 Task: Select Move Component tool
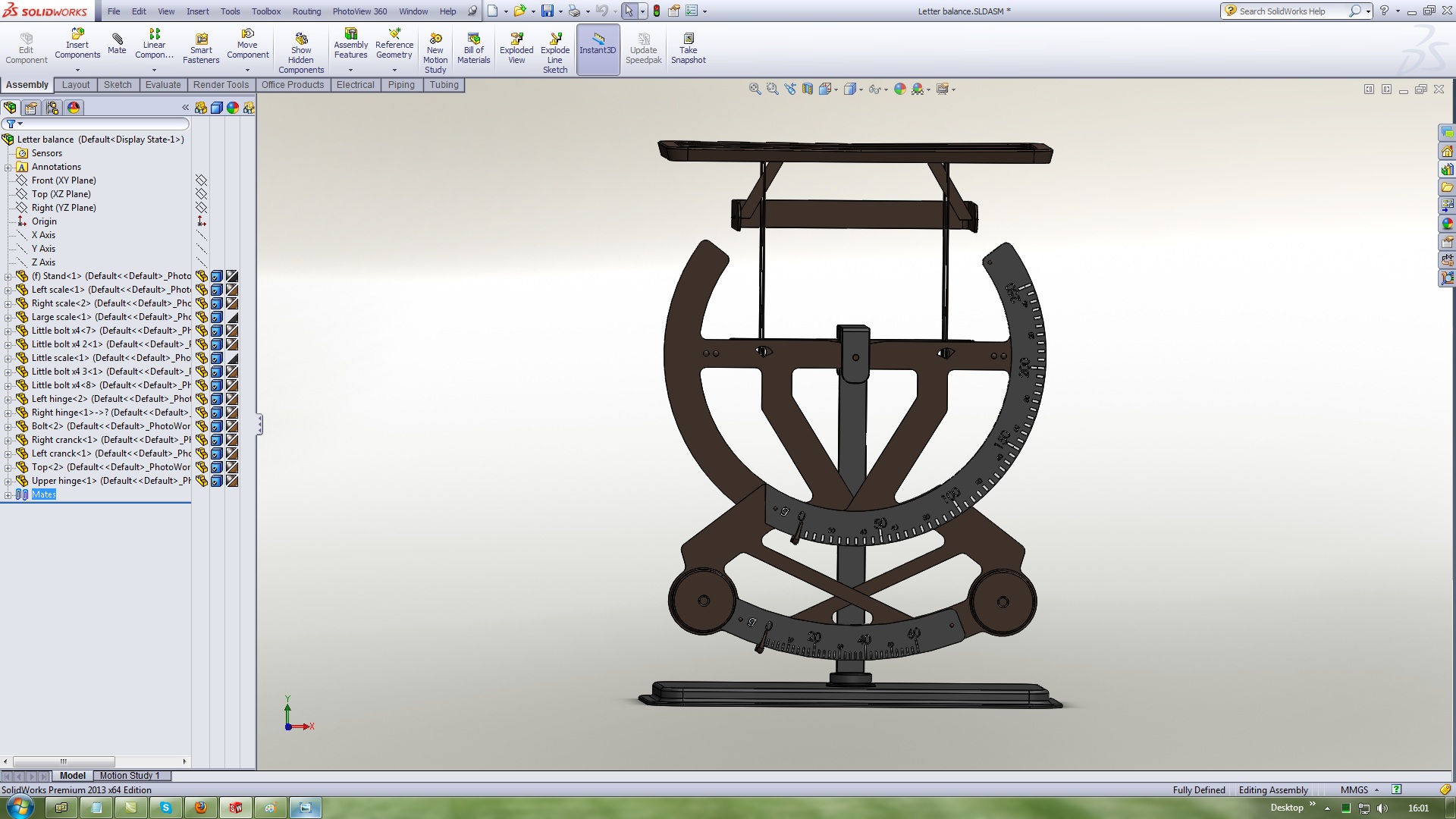247,44
